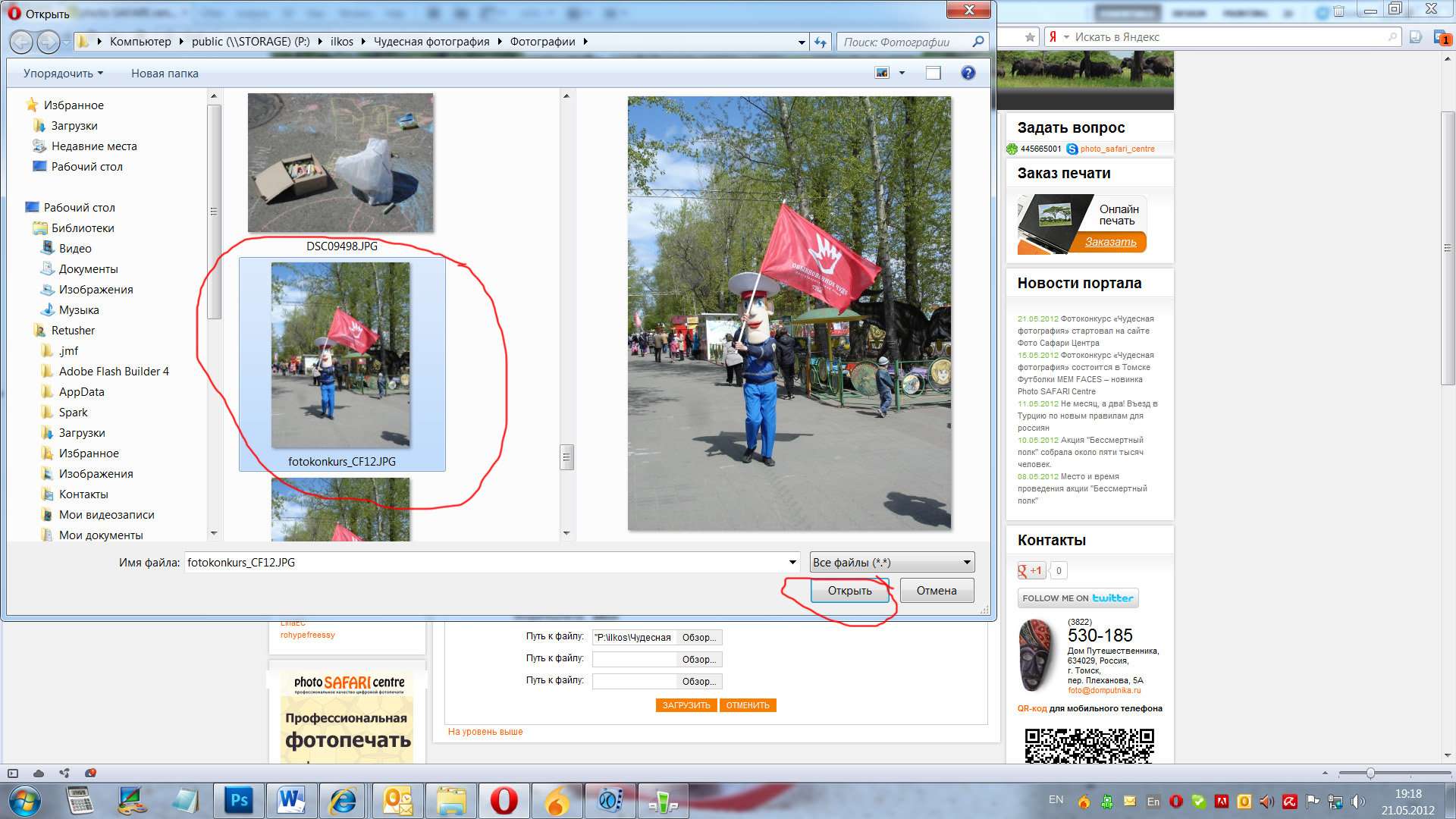
Task: Select Музыка library
Action: click(x=79, y=310)
